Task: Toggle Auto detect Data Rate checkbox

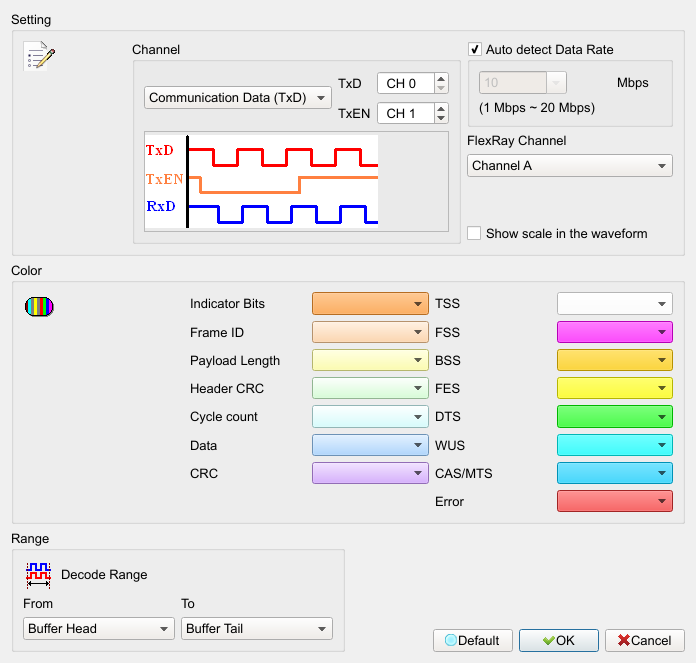Action: (475, 49)
